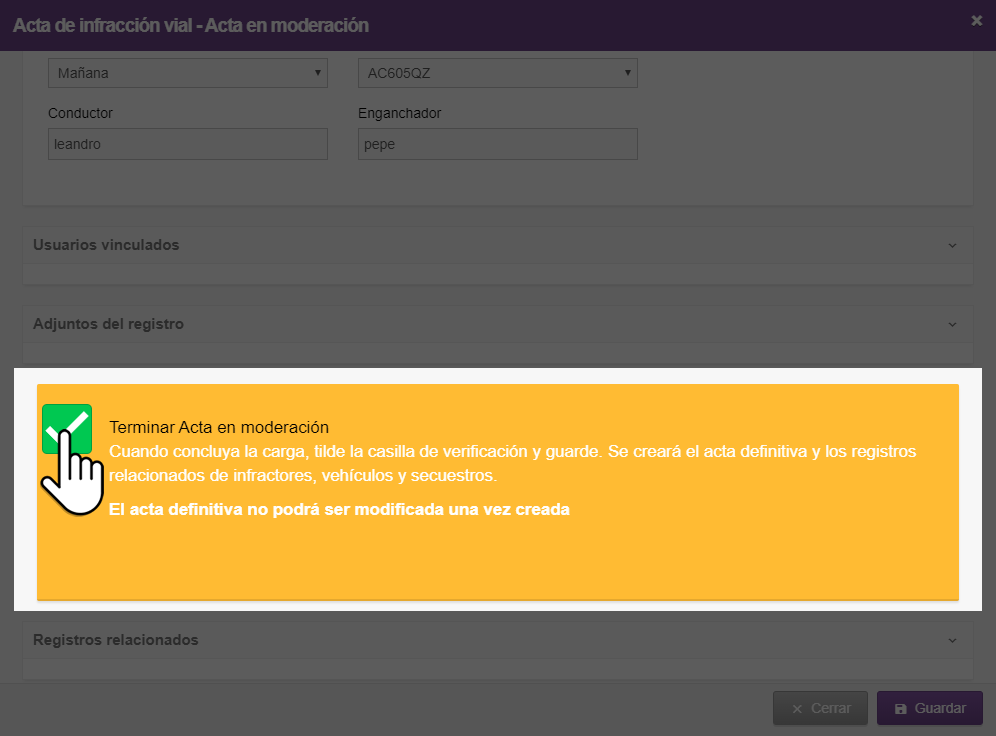Close the dialog with the top X
Screen dimensions: 996x736
[x=977, y=21]
